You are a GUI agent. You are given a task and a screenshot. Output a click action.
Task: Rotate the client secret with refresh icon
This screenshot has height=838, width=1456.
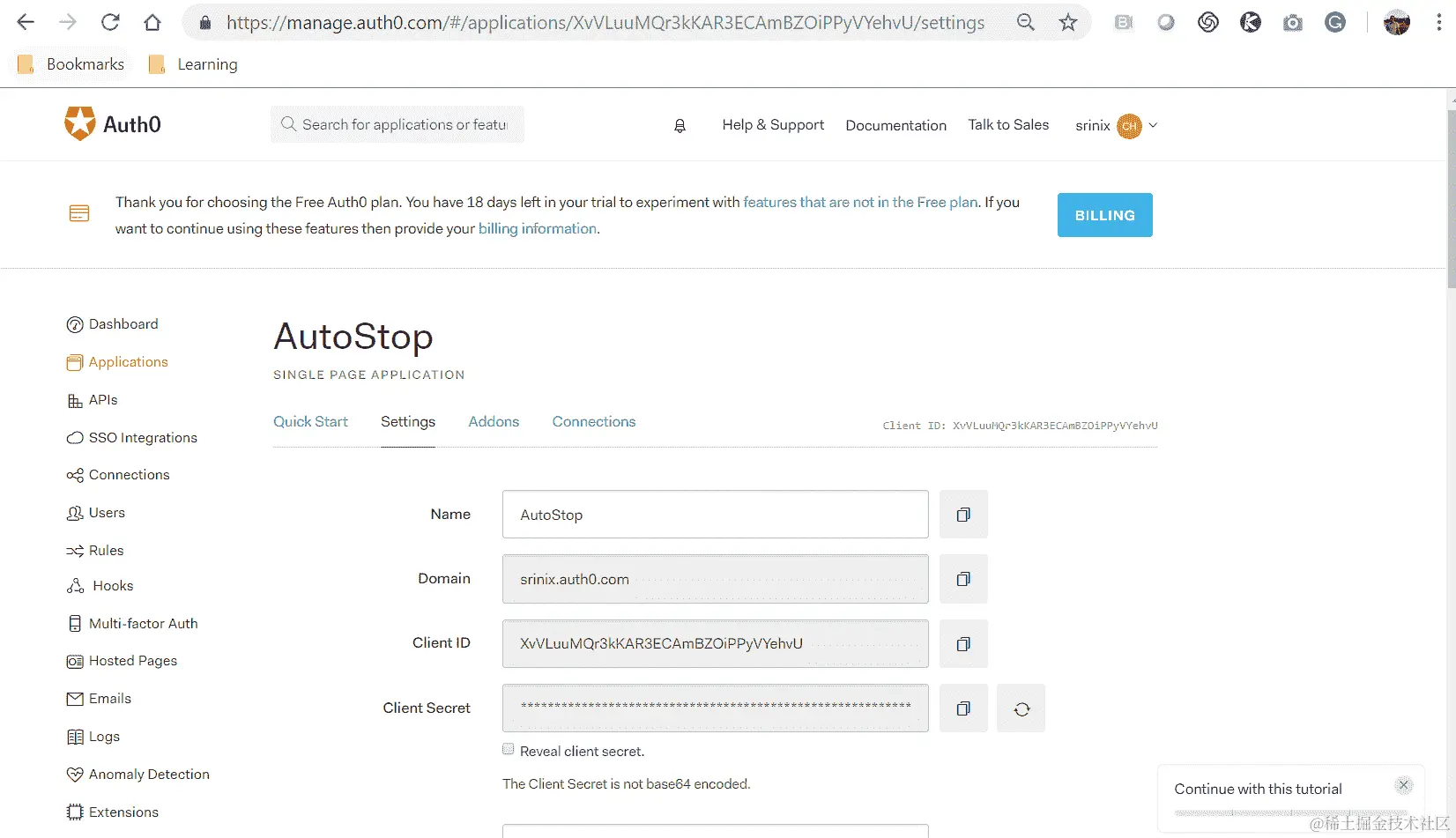pos(1021,708)
